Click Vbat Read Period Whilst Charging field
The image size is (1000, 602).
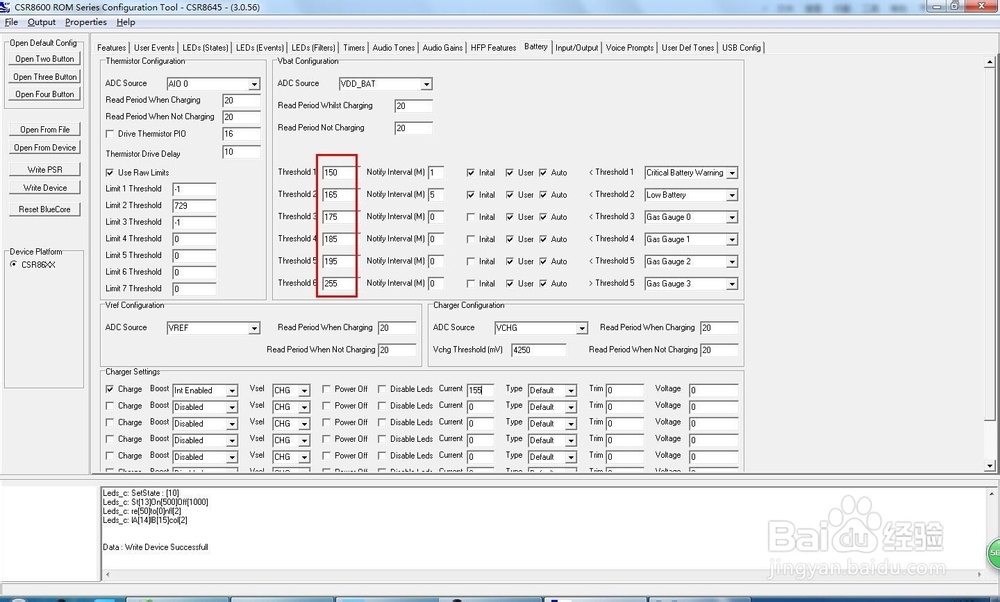coord(413,106)
